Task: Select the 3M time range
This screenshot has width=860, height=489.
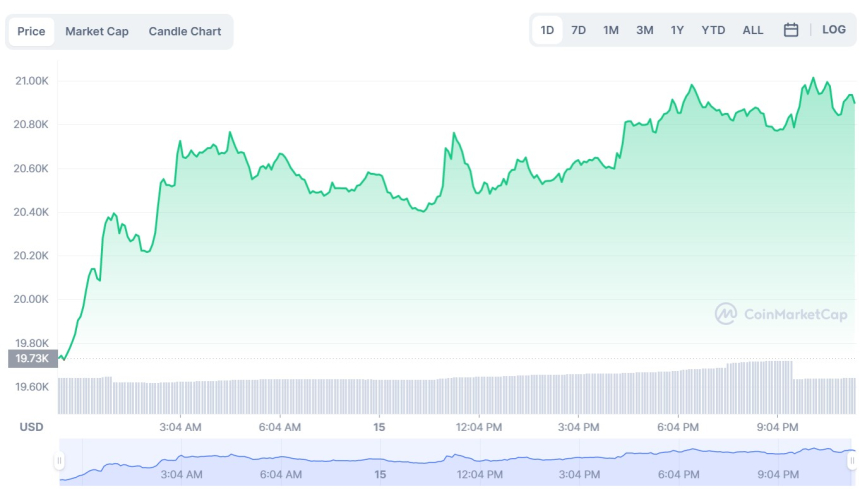Action: point(645,30)
